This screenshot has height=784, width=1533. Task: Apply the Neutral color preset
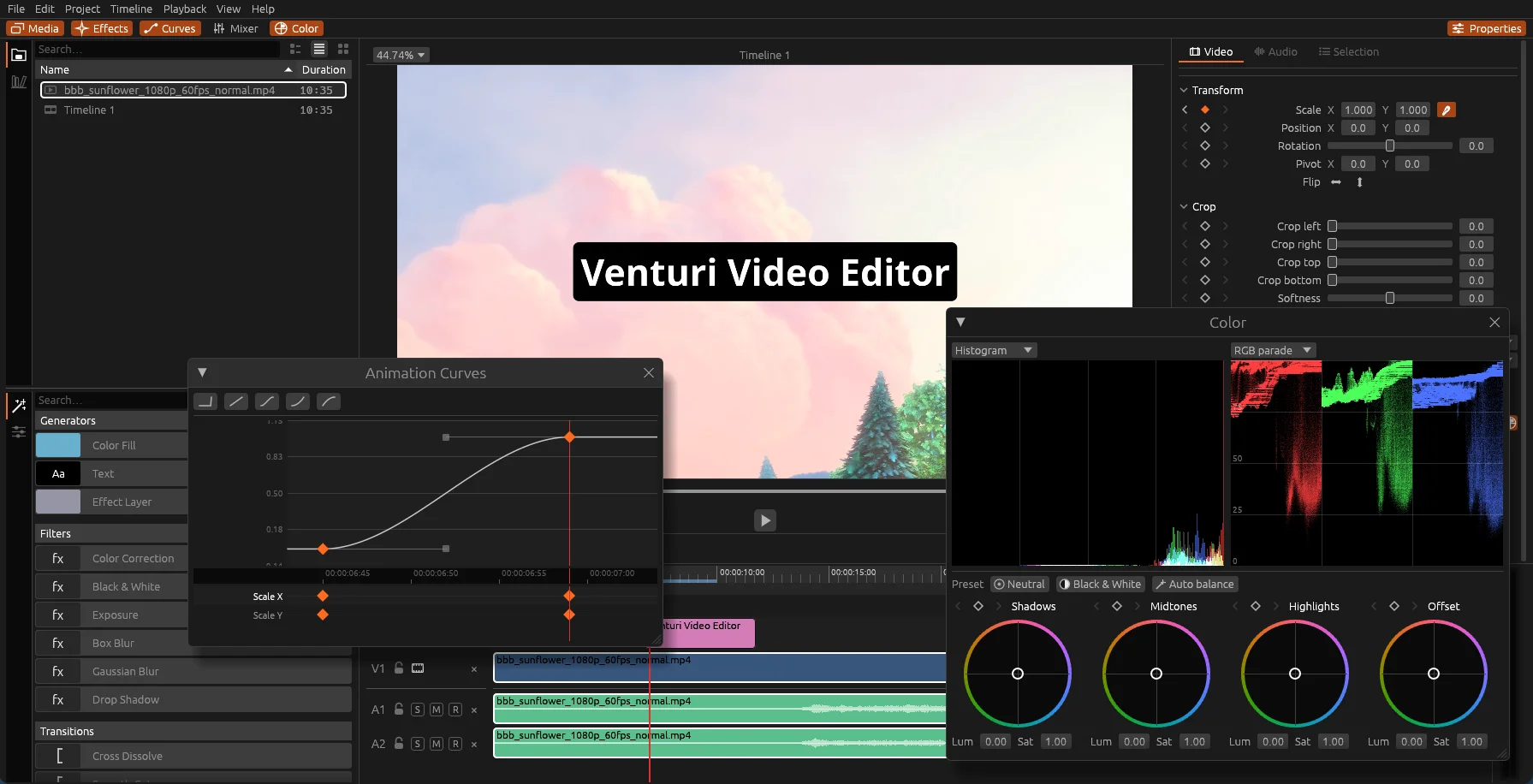click(x=1019, y=584)
